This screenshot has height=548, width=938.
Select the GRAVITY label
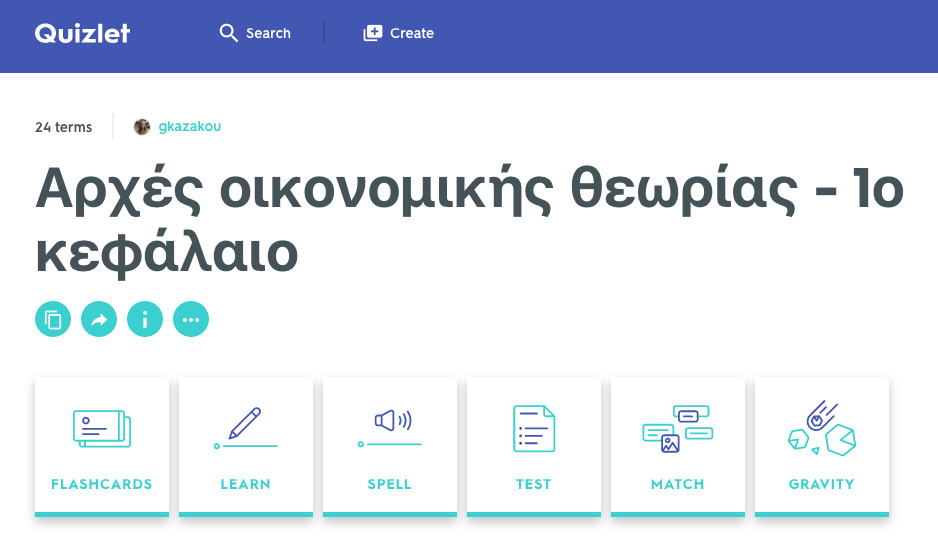[822, 484]
